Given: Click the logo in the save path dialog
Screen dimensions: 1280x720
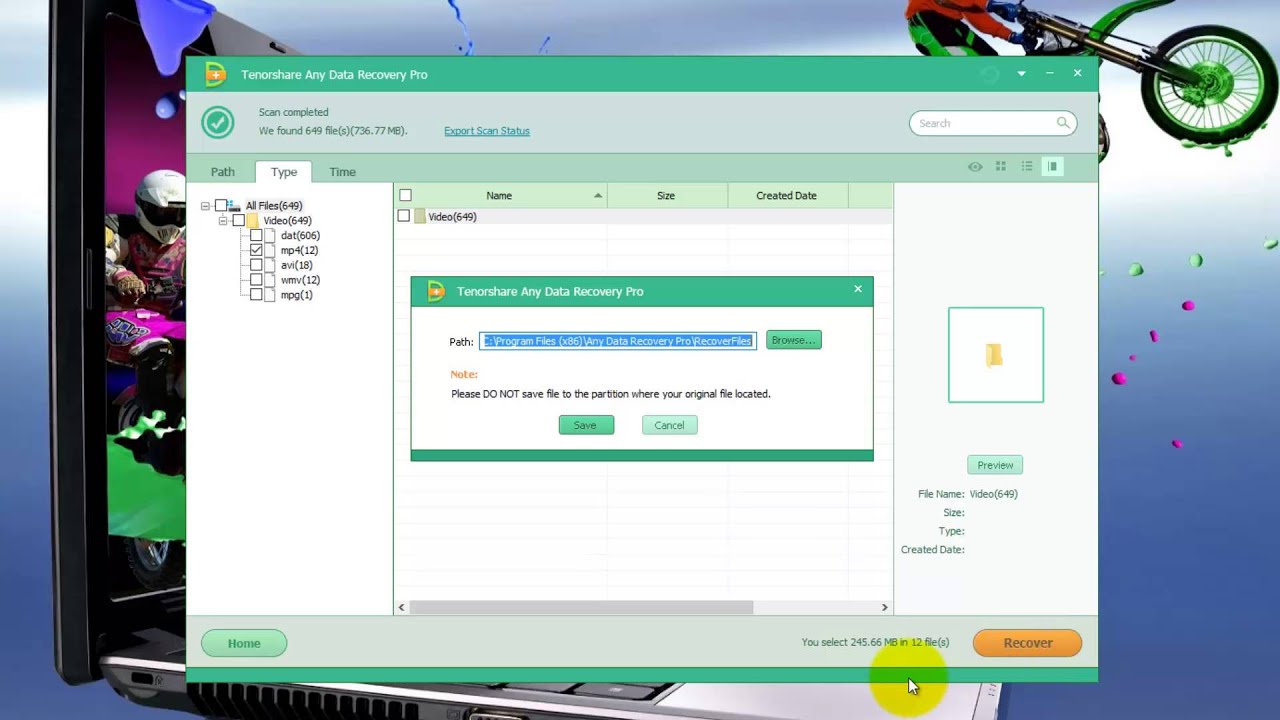Looking at the screenshot, I should coord(436,291).
